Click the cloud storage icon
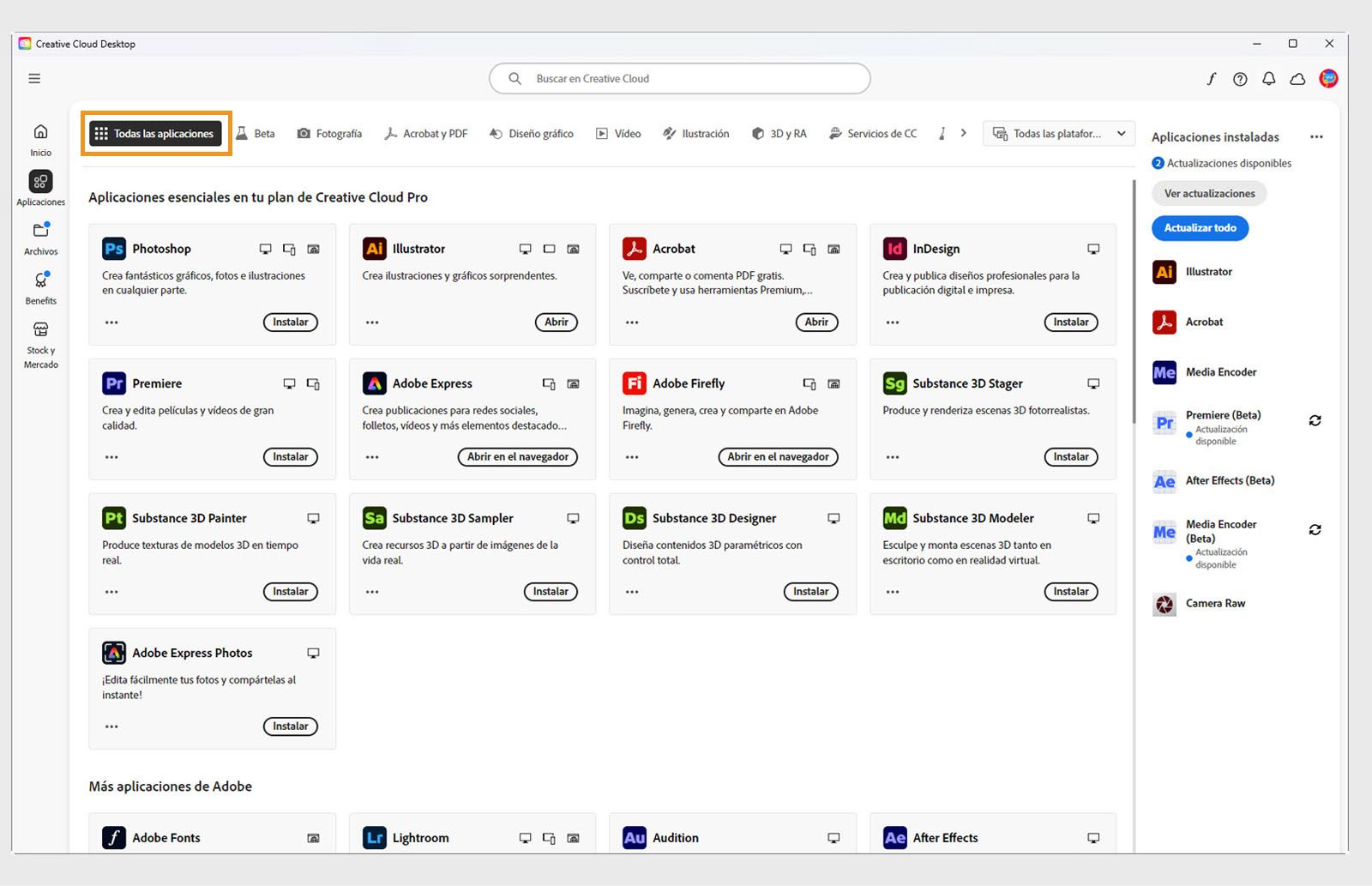Screen dimensions: 1372x886 [x=1297, y=78]
